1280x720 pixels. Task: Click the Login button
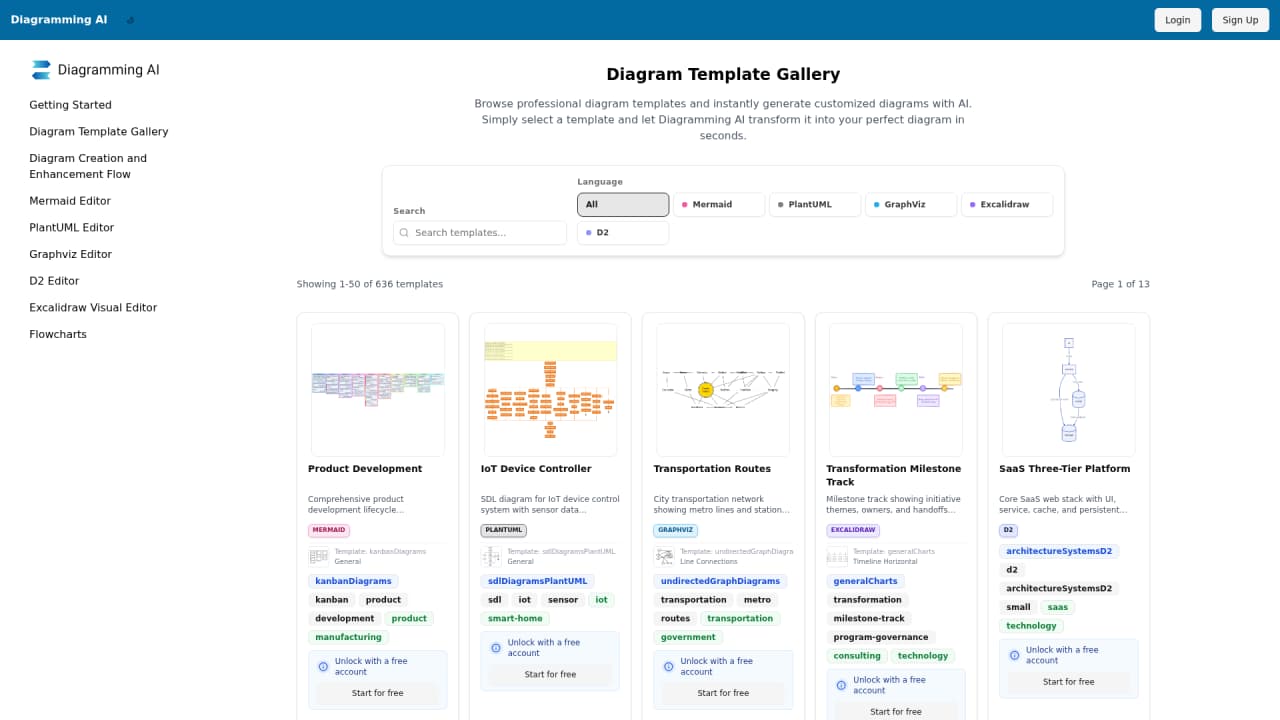click(x=1178, y=20)
